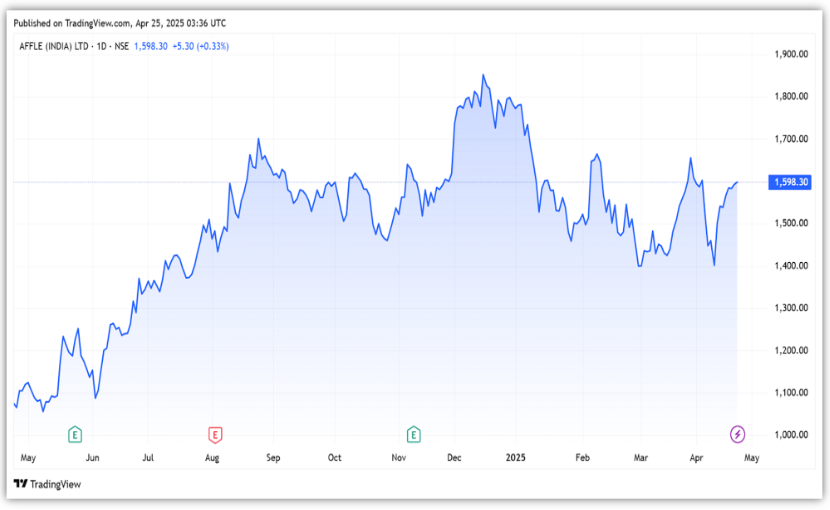Viewport: 830px width, 510px height.
Task: Select the Sep label on time axis
Action: (x=273, y=458)
